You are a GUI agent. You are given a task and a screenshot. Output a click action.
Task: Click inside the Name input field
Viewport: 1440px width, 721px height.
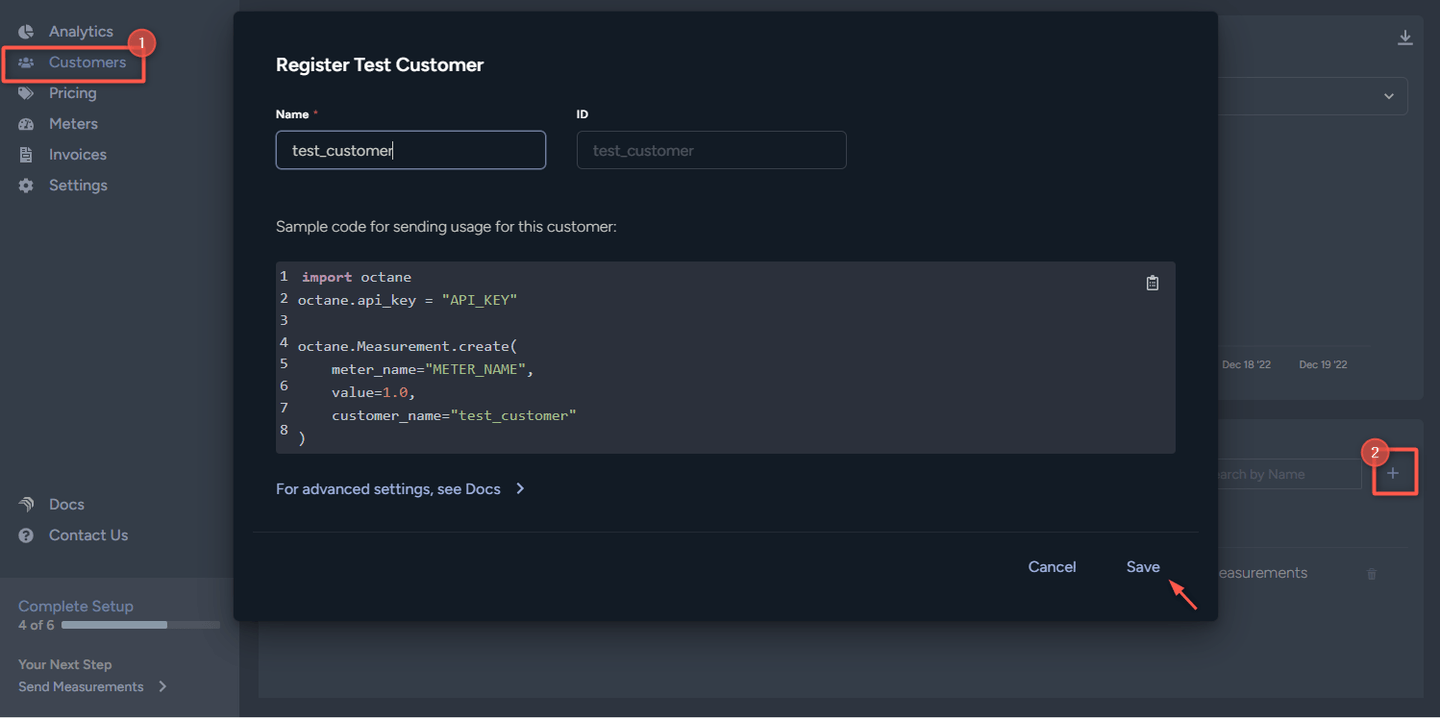tap(410, 149)
